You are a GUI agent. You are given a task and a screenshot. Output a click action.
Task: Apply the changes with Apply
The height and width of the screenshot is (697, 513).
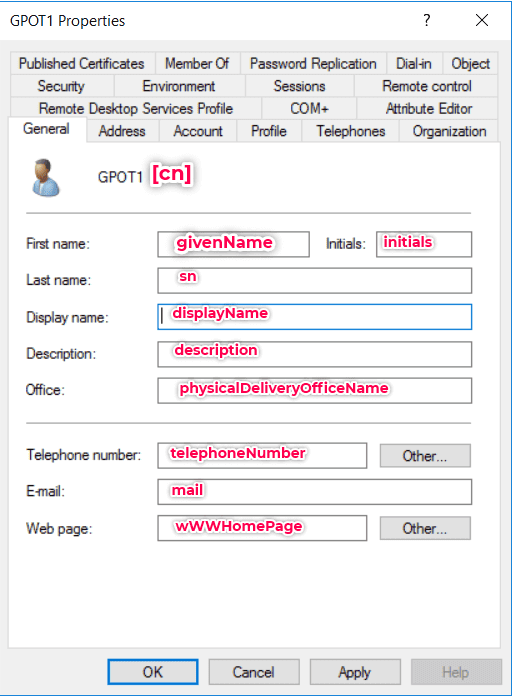click(355, 672)
